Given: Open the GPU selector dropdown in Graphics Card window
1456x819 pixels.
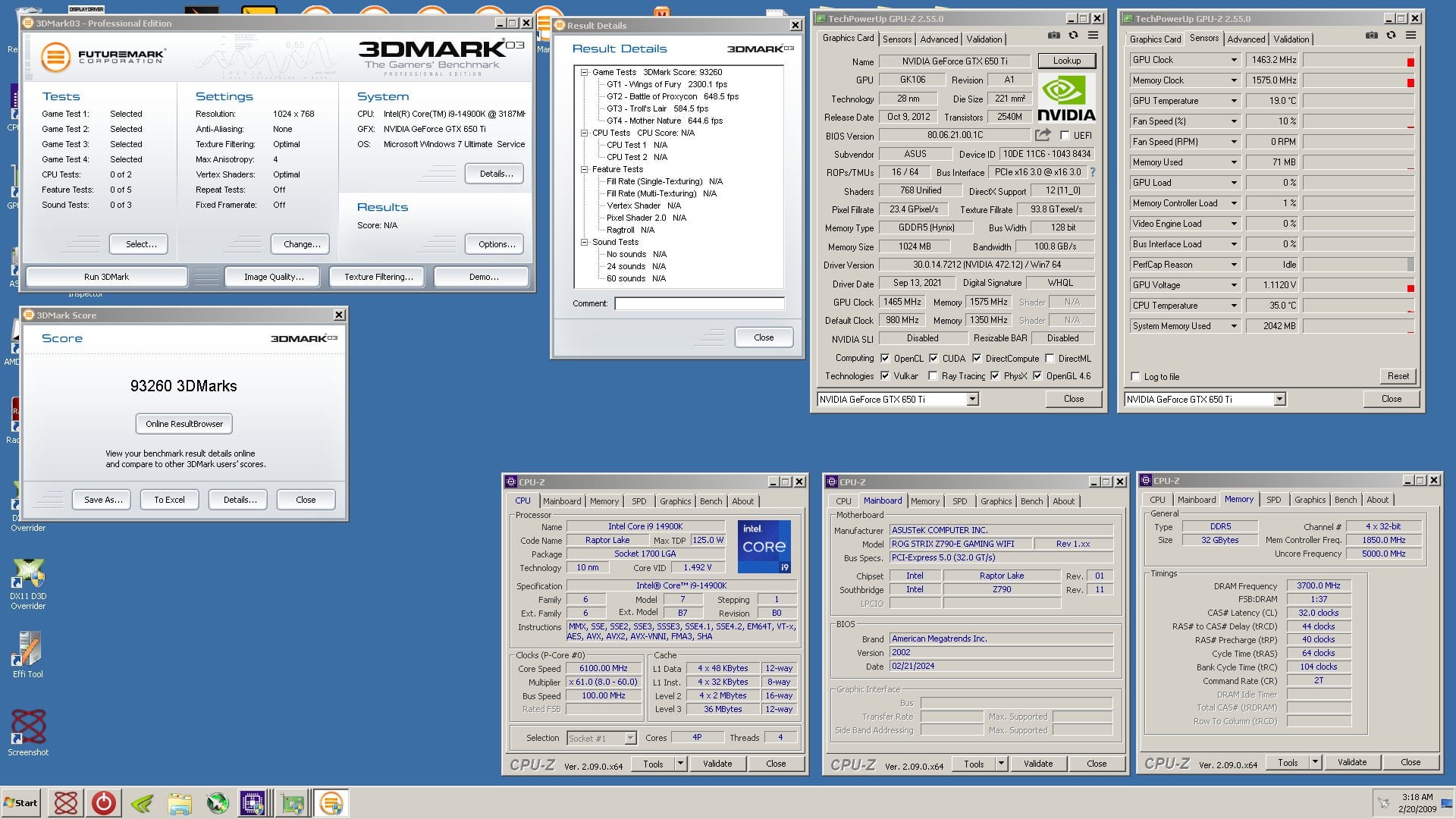Looking at the screenshot, I should coord(972,399).
